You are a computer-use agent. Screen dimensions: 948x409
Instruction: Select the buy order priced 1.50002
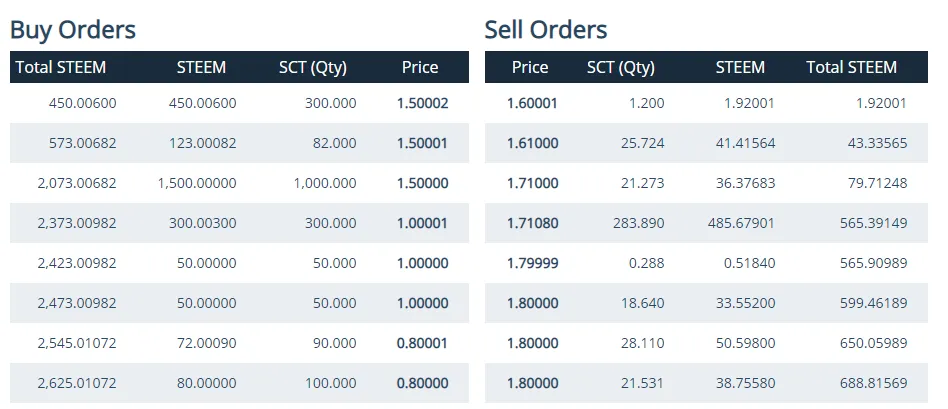[239, 103]
